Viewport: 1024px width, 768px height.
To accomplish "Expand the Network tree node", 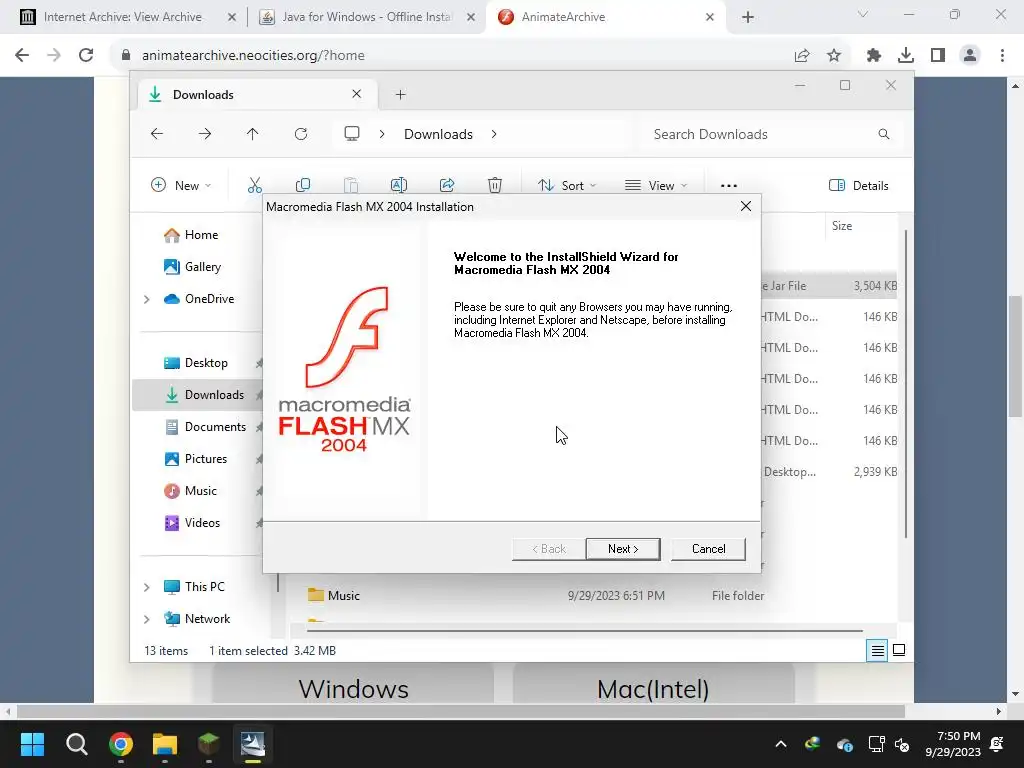I will (x=147, y=619).
